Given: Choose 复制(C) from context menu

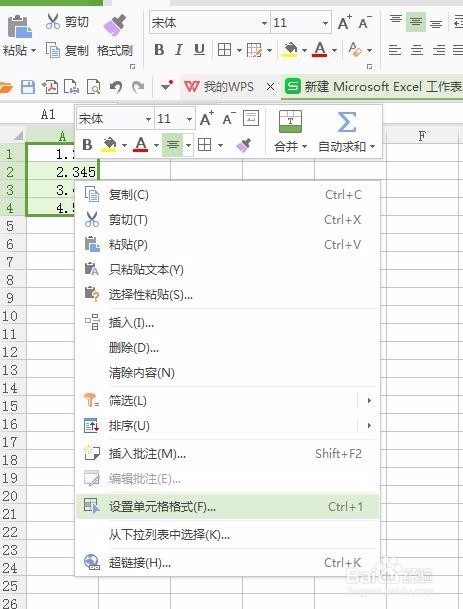Looking at the screenshot, I should (227, 195).
